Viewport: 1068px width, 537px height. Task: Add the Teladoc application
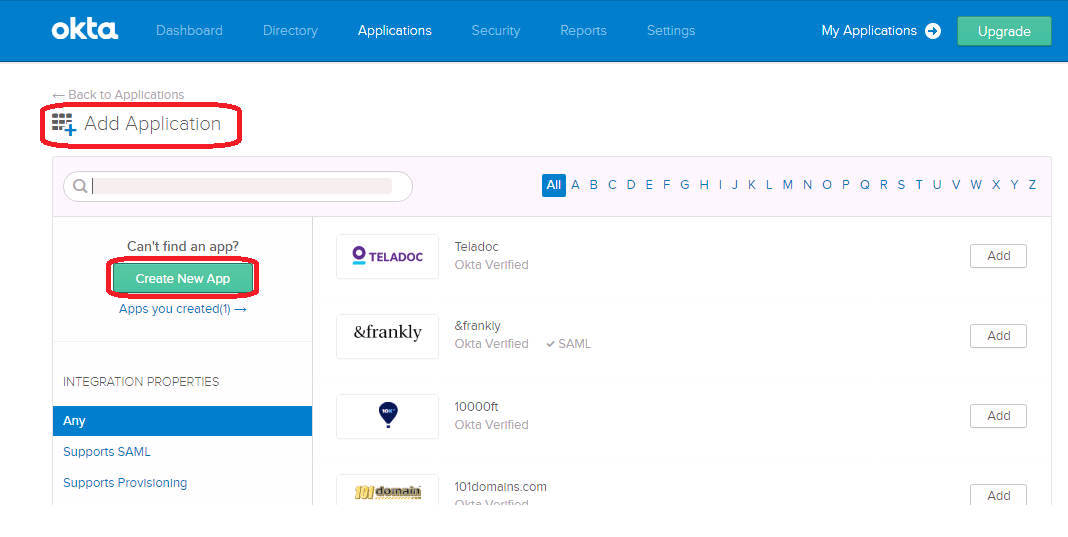point(998,256)
